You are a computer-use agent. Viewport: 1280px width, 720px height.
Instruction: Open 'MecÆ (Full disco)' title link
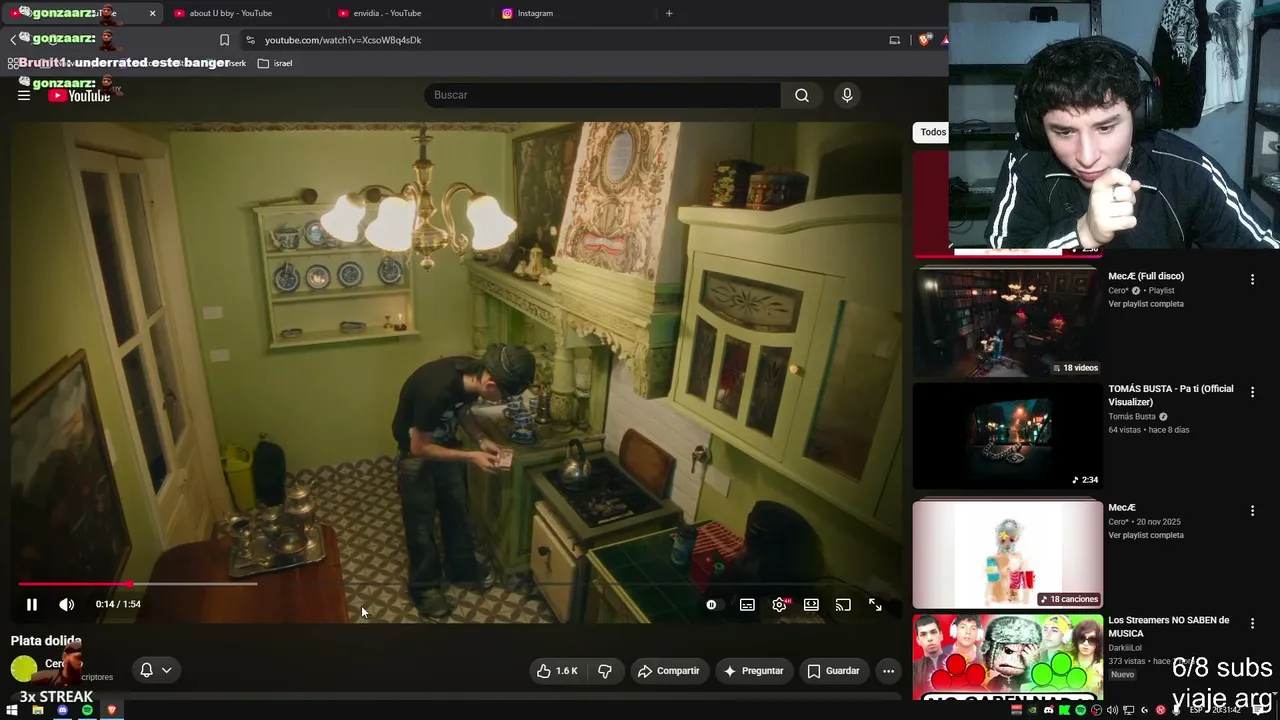coord(1146,276)
